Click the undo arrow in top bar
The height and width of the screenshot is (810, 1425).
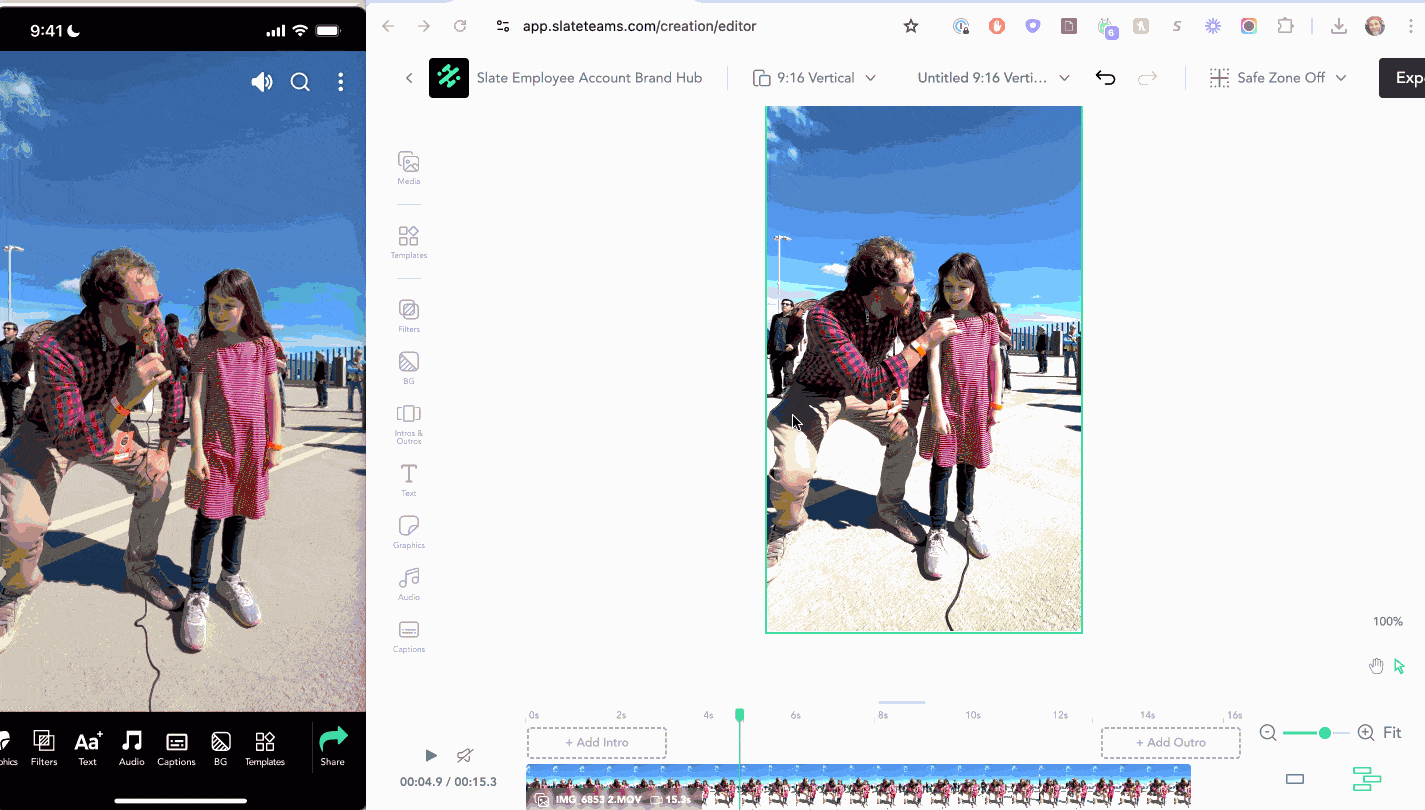point(1105,78)
